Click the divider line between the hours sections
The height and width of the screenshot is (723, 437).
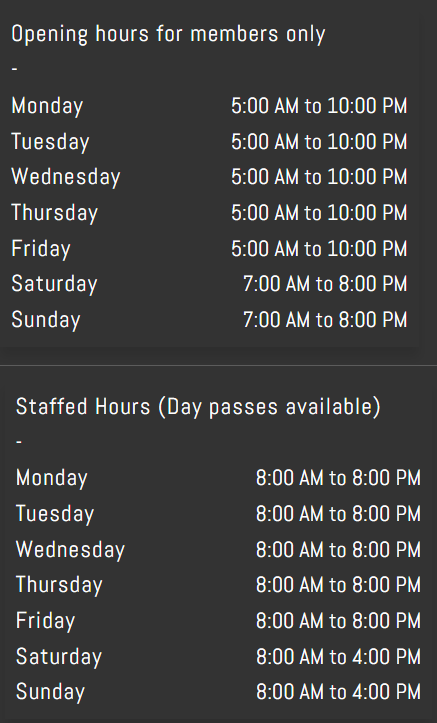[218, 366]
